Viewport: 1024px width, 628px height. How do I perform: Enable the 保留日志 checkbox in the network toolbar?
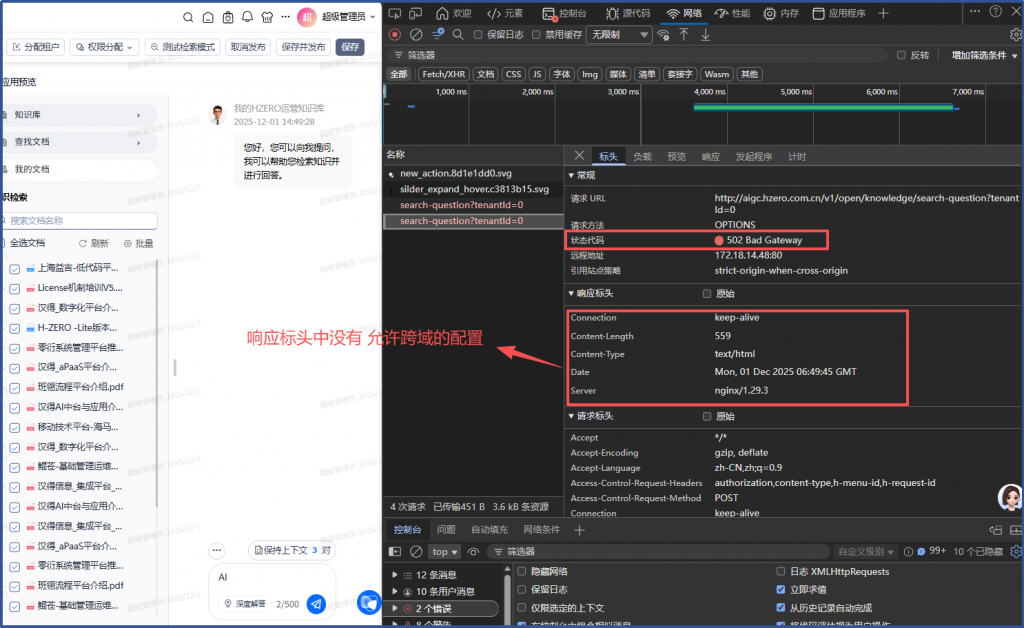[x=479, y=34]
